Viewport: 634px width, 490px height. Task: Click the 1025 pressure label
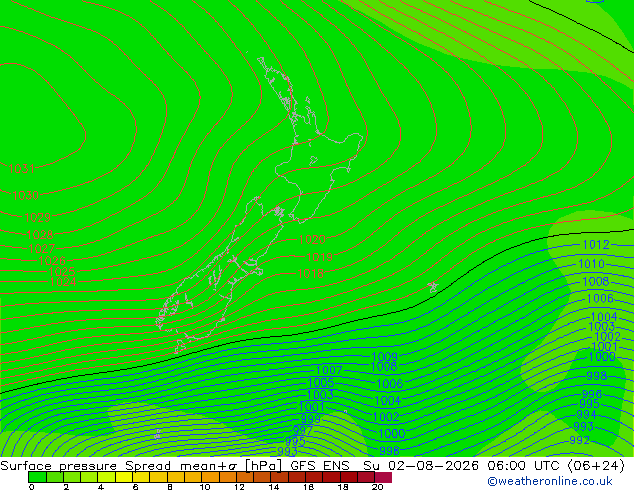62,272
